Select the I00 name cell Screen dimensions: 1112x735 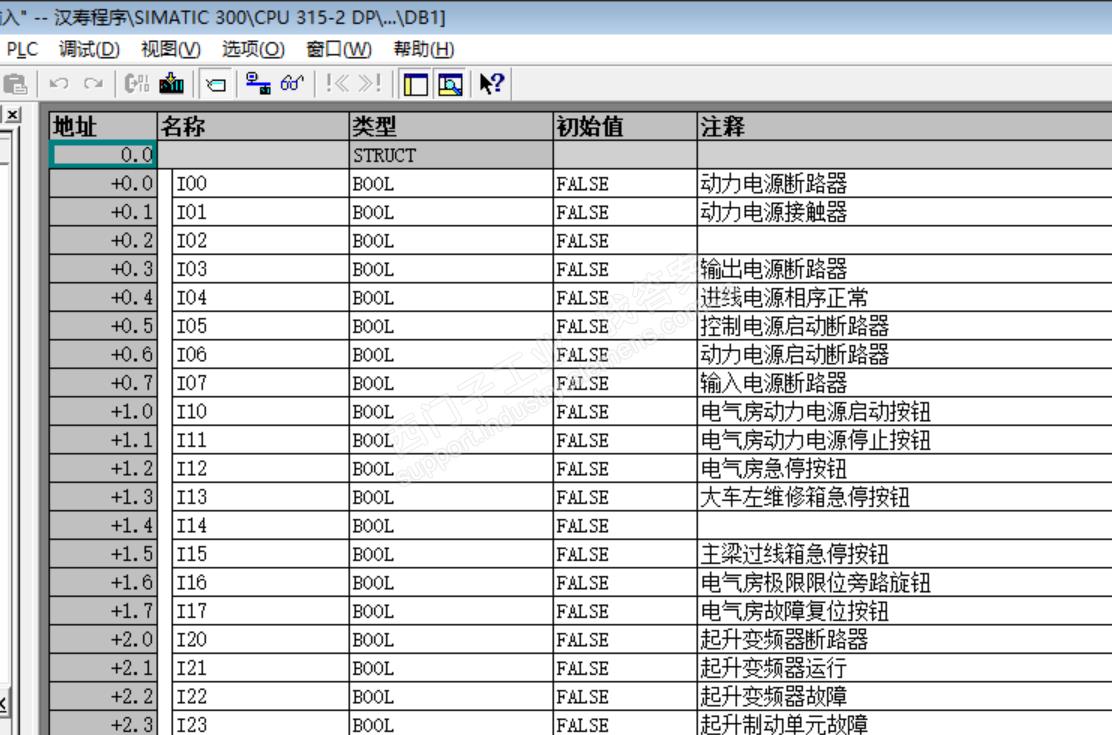point(260,184)
